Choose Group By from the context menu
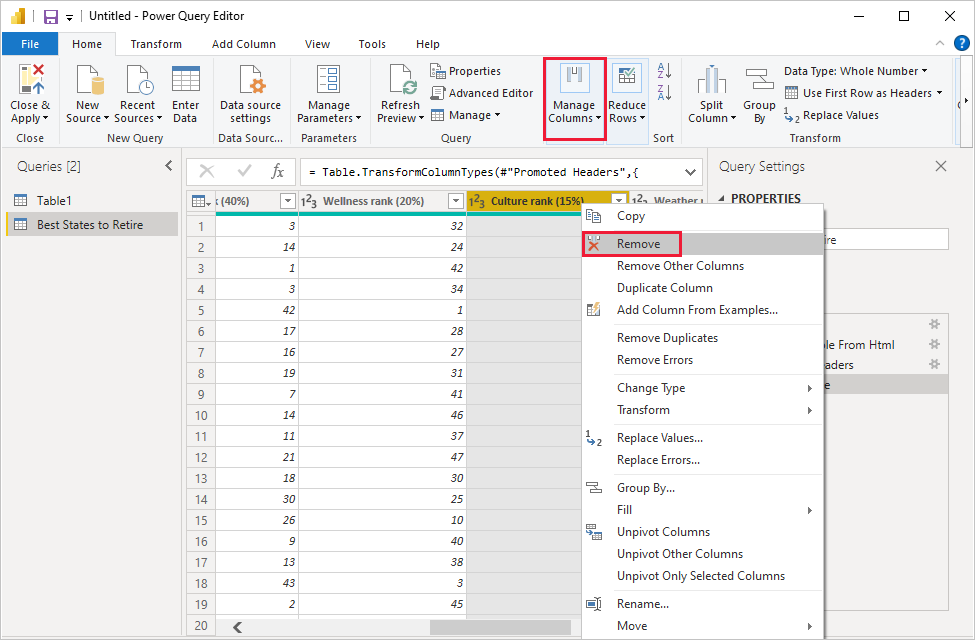The width and height of the screenshot is (975, 640). pyautogui.click(x=703, y=488)
